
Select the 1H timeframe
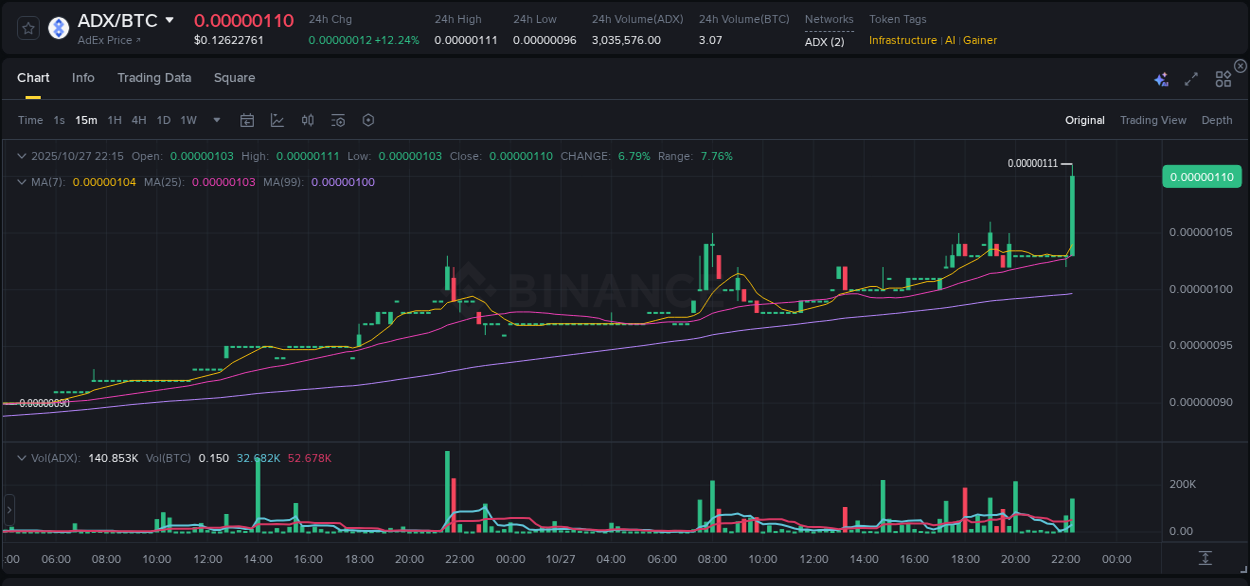tap(113, 120)
